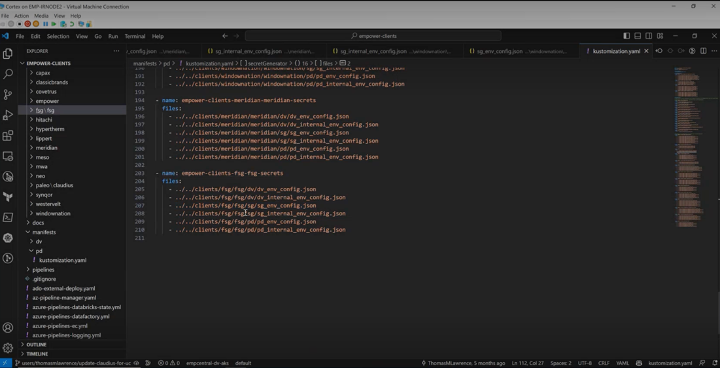This screenshot has width=720, height=368.
Task: Open the Extensions view
Action: [x=7, y=136]
